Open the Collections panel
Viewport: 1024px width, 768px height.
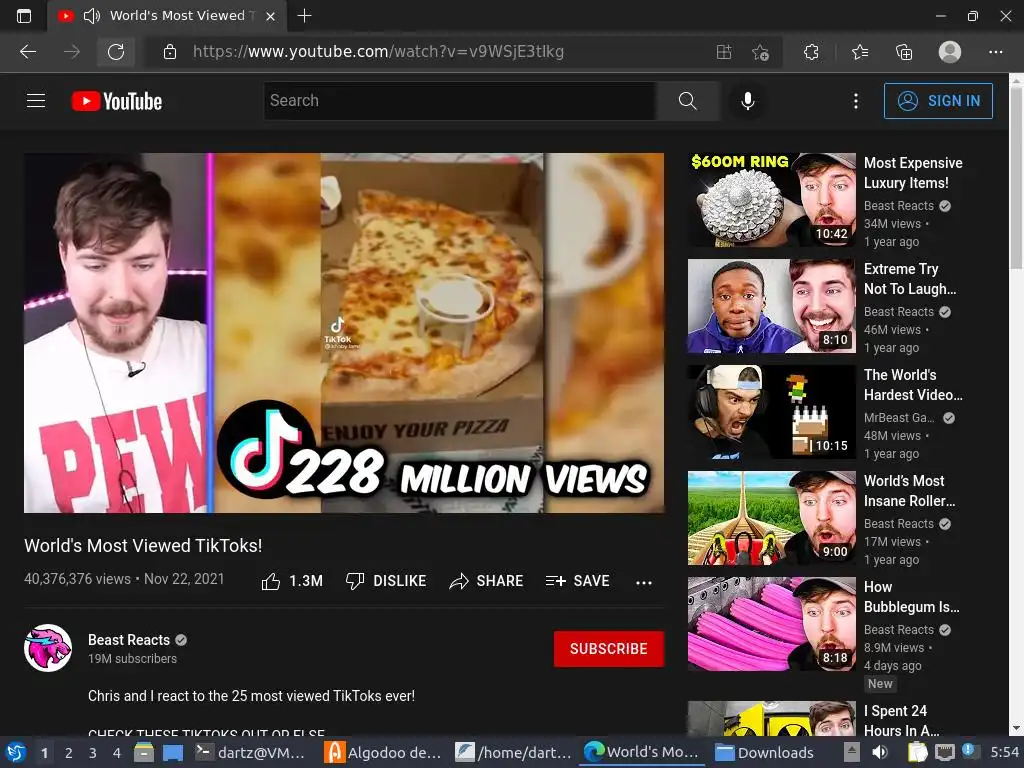(x=904, y=52)
